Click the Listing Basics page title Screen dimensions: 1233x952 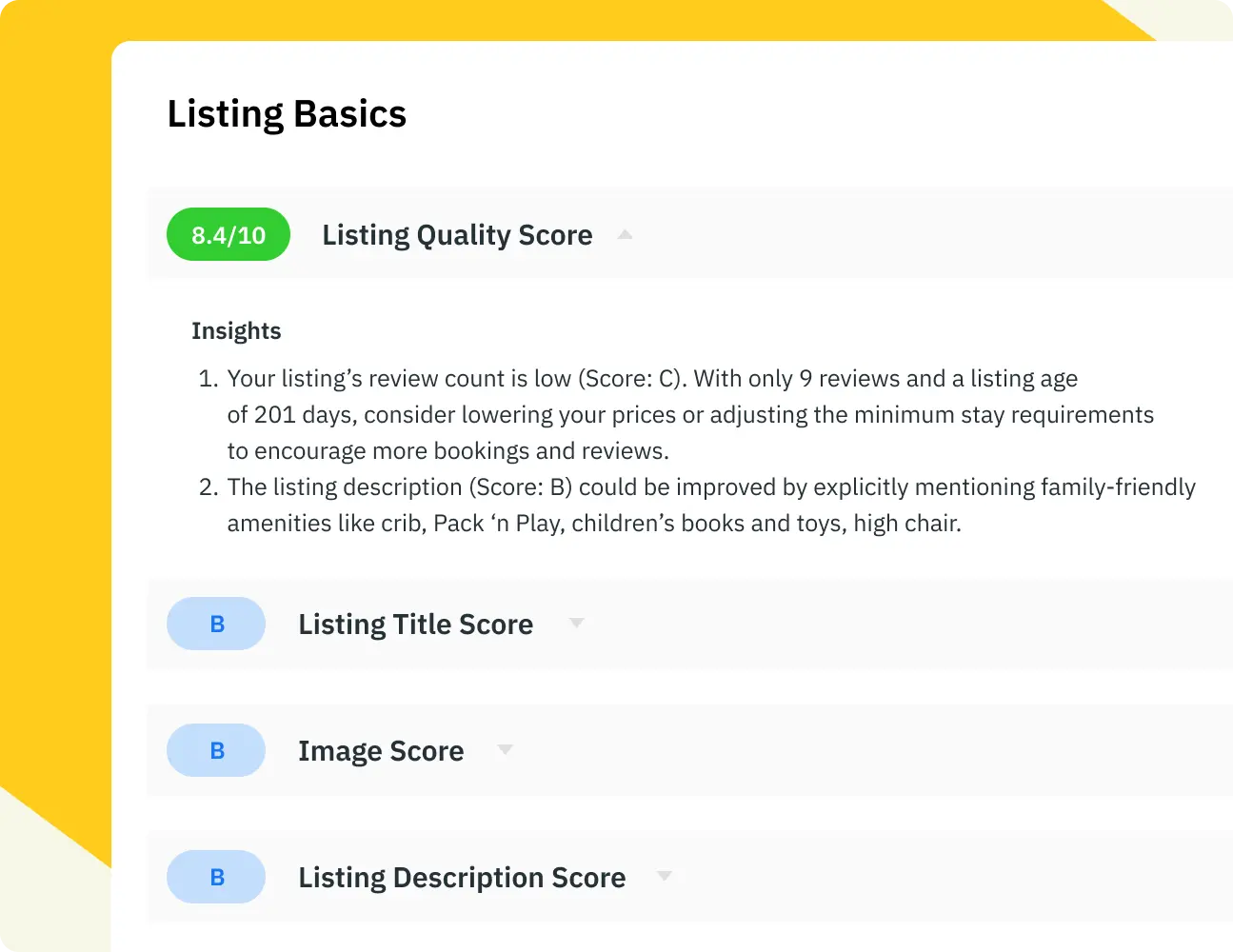click(x=287, y=113)
